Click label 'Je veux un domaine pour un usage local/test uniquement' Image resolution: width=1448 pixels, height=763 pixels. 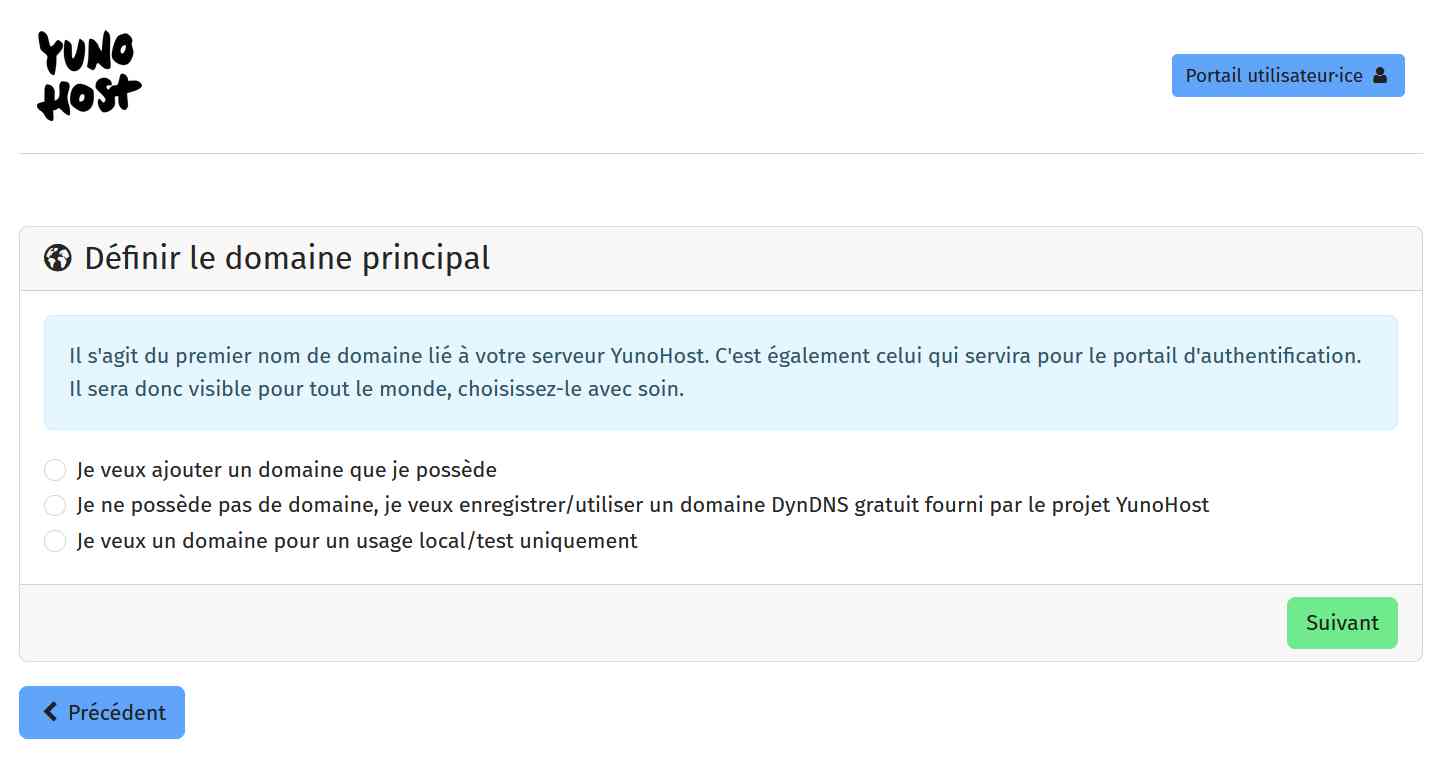click(357, 541)
